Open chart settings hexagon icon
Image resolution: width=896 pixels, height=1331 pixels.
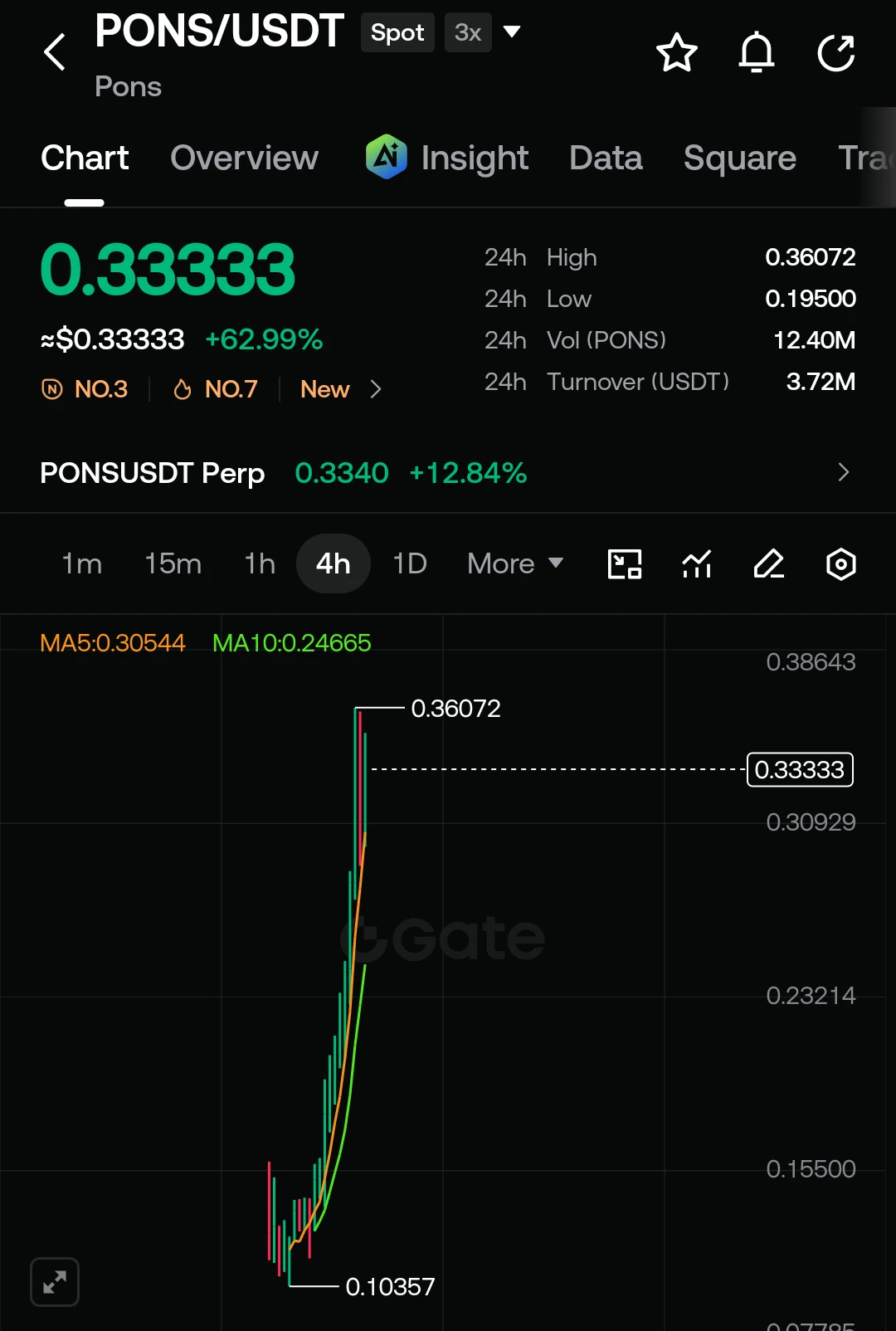841,564
